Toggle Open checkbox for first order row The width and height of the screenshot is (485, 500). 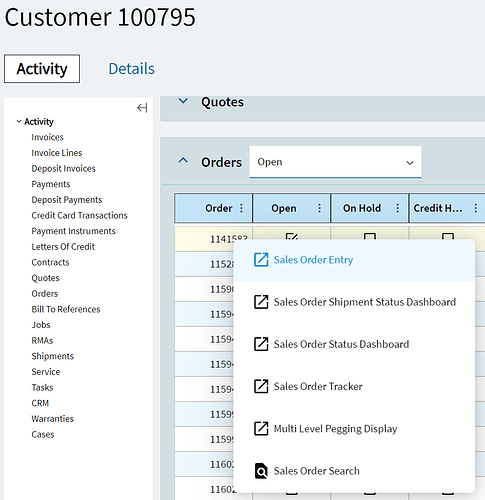pyautogui.click(x=292, y=237)
